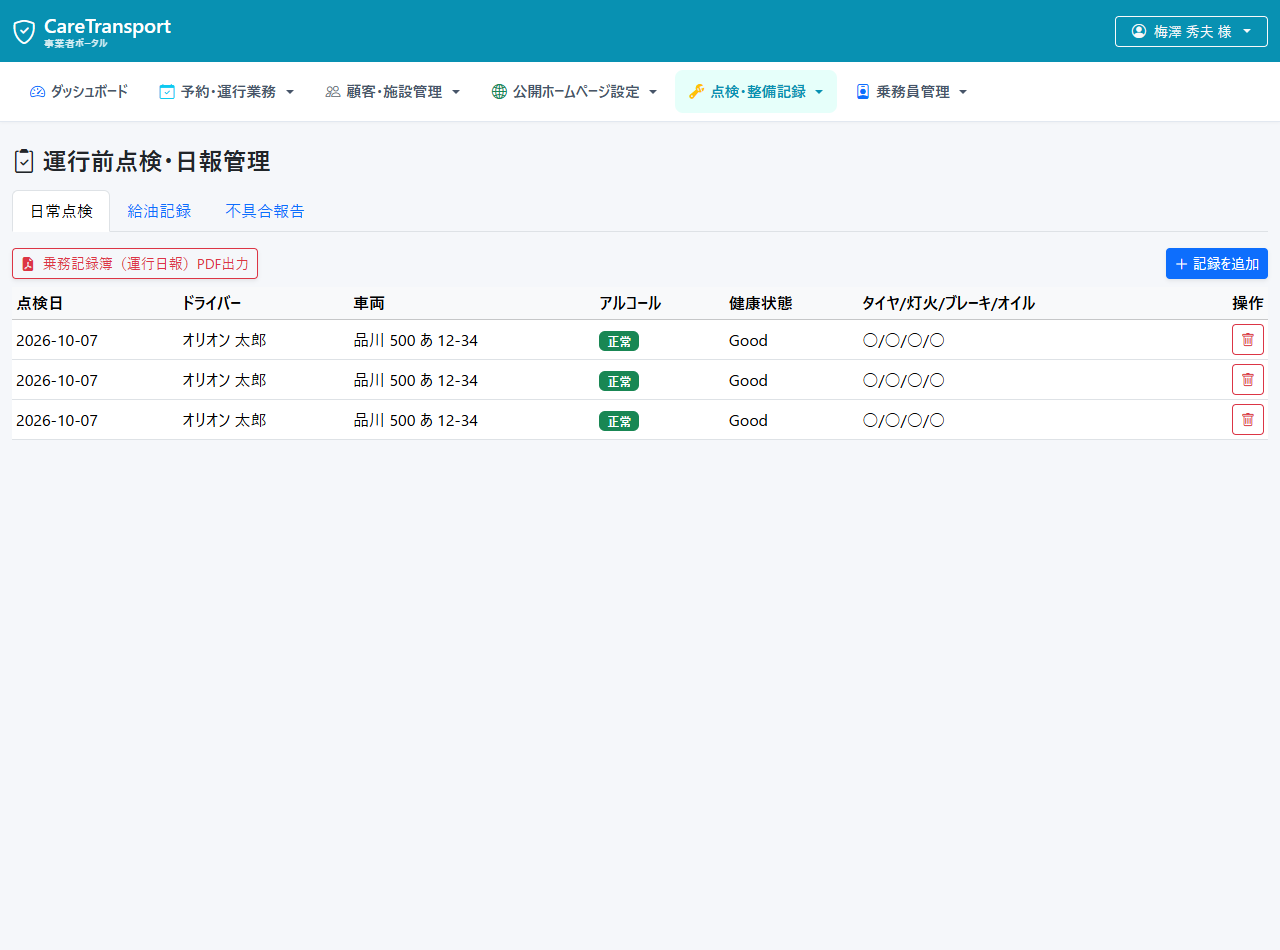Click the ID badge icon beside 乗務員管理
This screenshot has width=1280, height=950.
pyautogui.click(x=863, y=91)
